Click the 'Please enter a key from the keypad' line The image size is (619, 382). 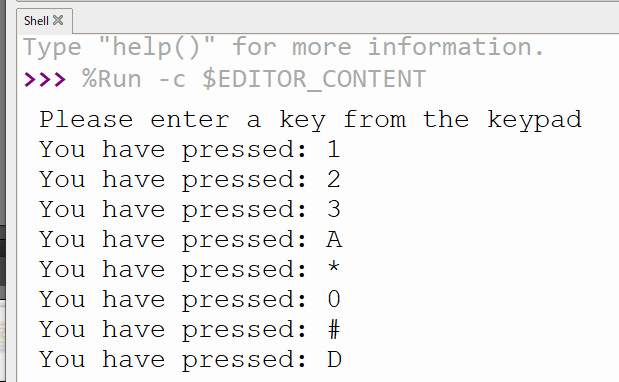pyautogui.click(x=310, y=120)
